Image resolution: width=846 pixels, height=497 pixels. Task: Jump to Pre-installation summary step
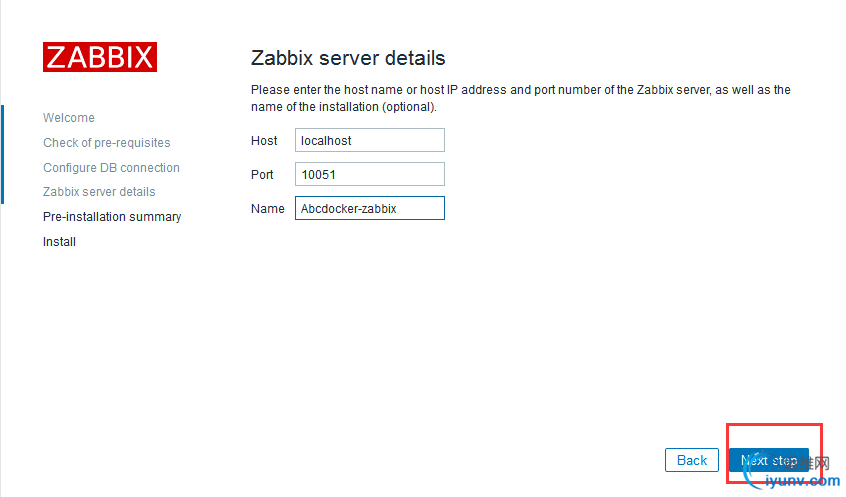click(112, 217)
